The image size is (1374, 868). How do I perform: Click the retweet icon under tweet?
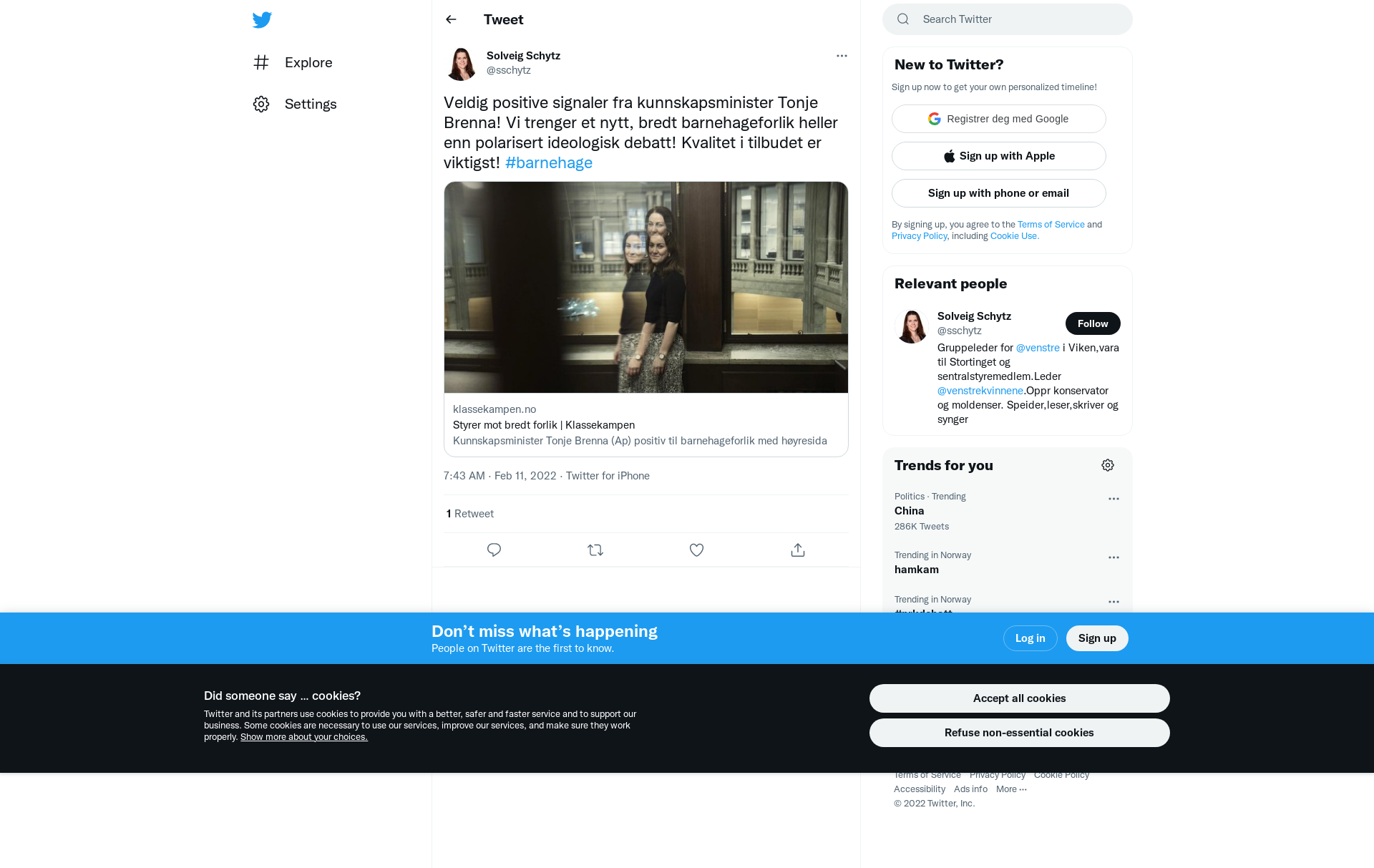(595, 550)
